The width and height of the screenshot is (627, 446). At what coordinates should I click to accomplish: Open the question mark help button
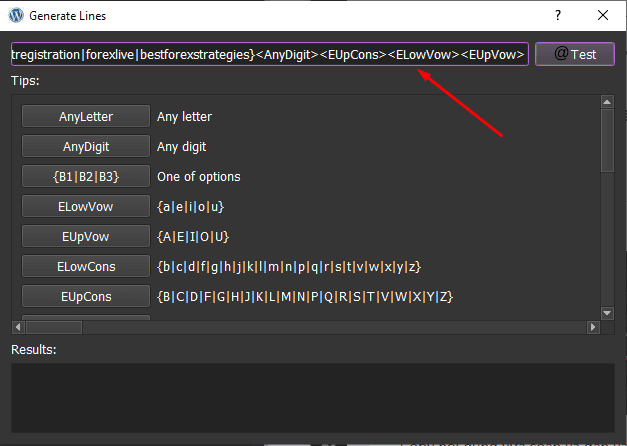click(558, 16)
